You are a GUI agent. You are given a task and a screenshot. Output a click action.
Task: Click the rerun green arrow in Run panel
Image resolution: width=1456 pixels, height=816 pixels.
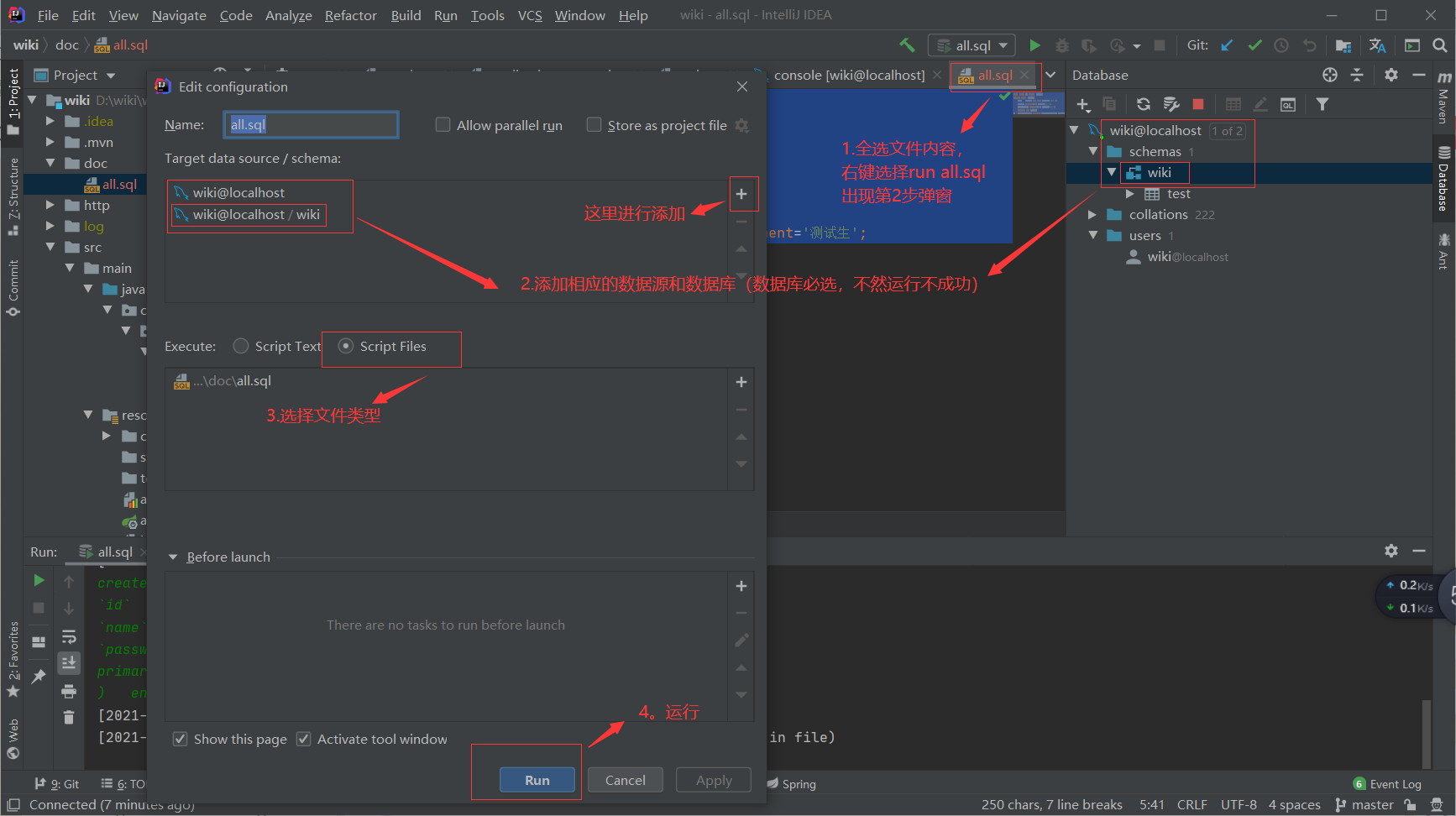(39, 580)
